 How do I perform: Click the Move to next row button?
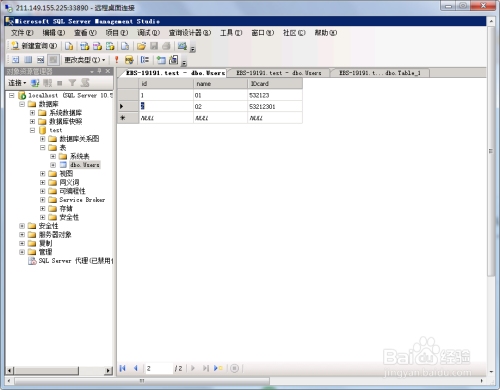193,368
